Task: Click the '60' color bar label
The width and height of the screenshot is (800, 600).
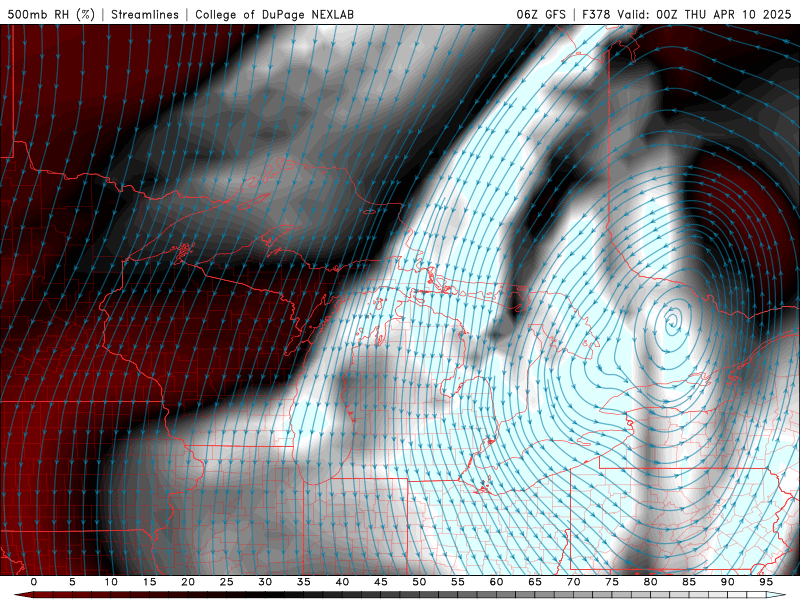Action: click(x=496, y=582)
